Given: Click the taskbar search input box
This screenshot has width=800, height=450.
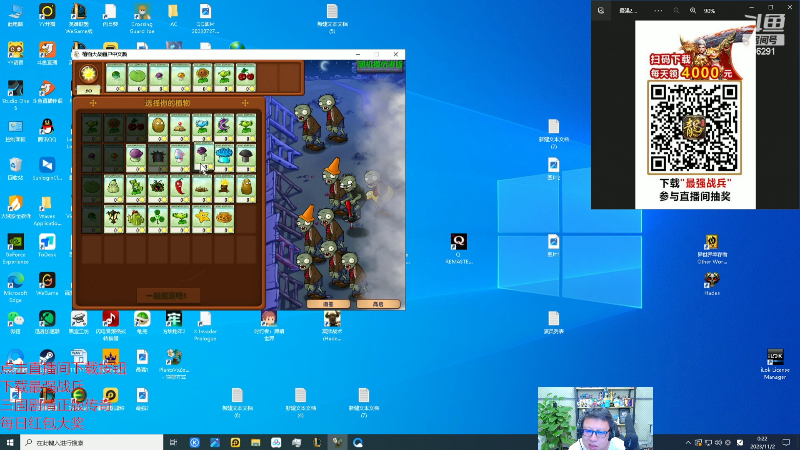Looking at the screenshot, I should coord(92,442).
